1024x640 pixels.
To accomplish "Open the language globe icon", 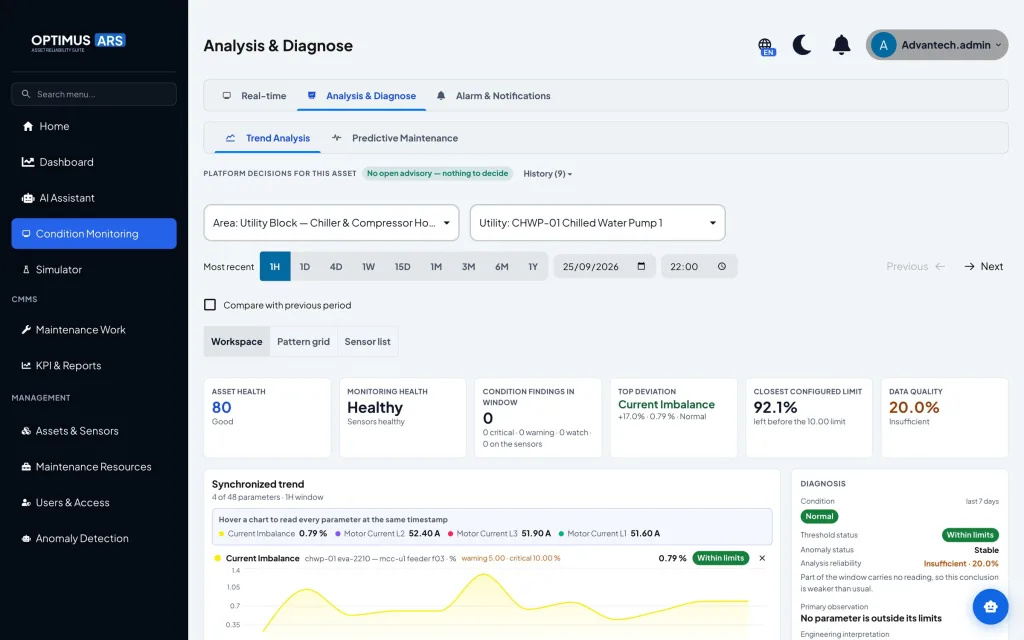I will coord(765,46).
